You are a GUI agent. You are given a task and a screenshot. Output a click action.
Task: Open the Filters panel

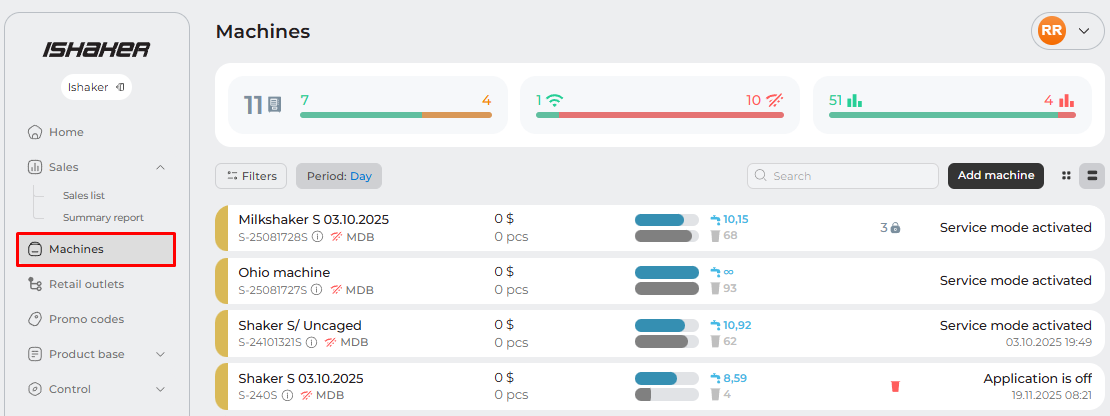pyautogui.click(x=251, y=176)
